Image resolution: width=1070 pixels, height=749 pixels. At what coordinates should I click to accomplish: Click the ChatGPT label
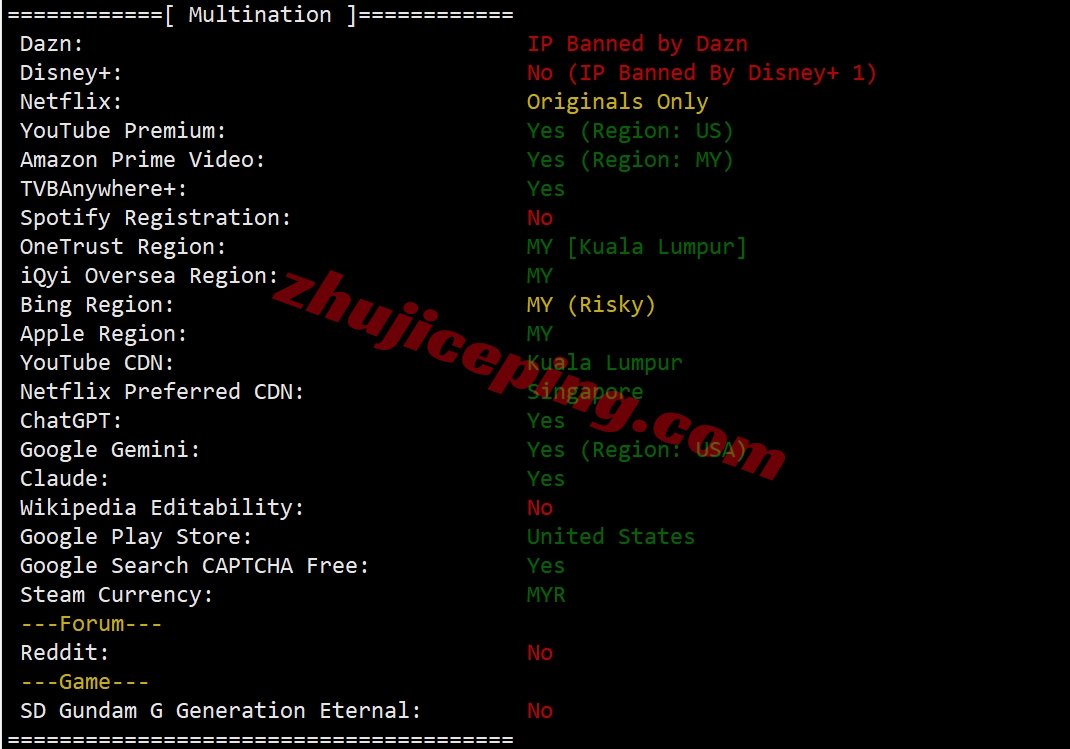71,420
